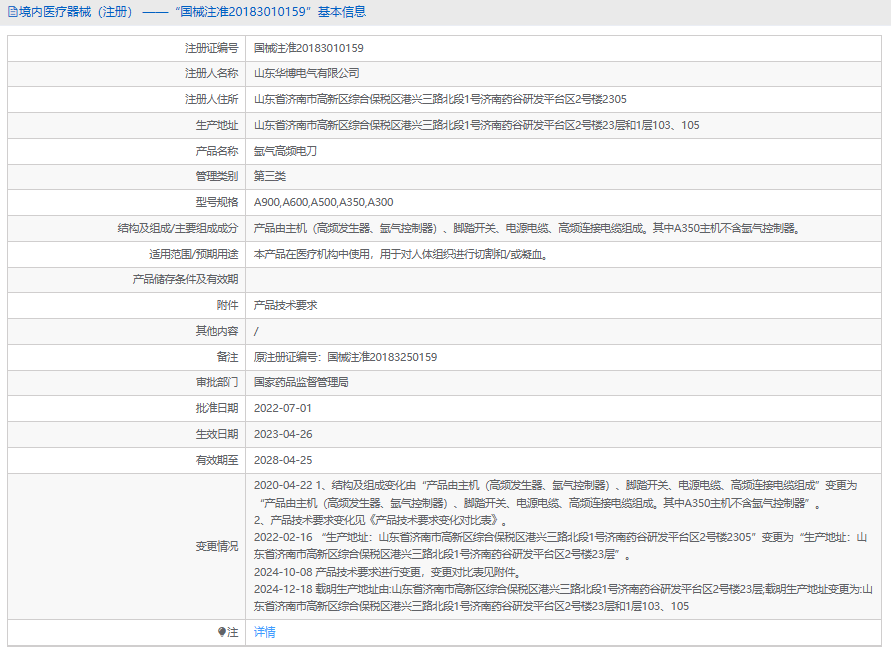Click the line 2、产品技术要求变化见《产品技术要求变化对比表》
891x650 pixels.
381,520
